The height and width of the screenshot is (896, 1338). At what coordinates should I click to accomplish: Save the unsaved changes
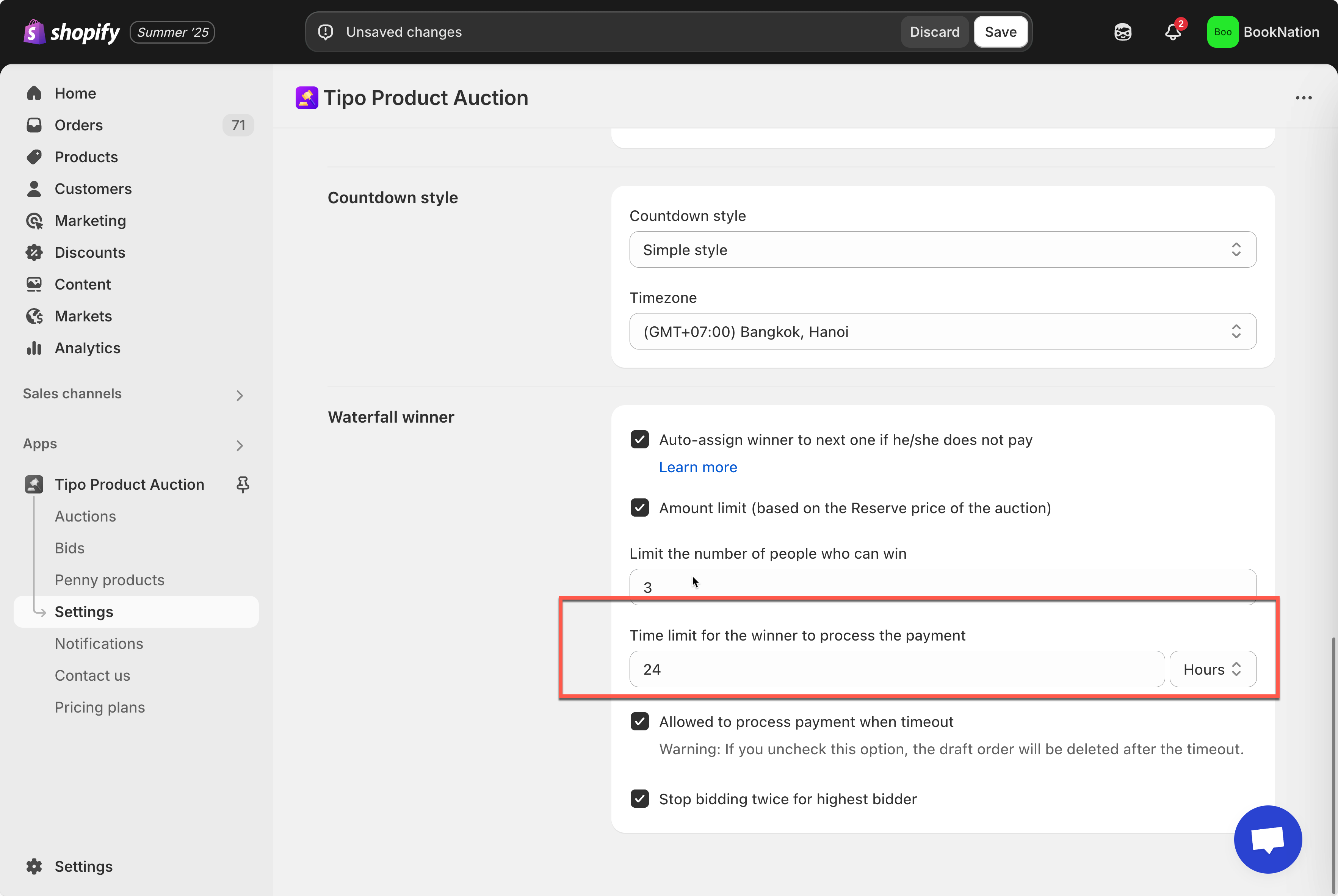click(x=1000, y=32)
